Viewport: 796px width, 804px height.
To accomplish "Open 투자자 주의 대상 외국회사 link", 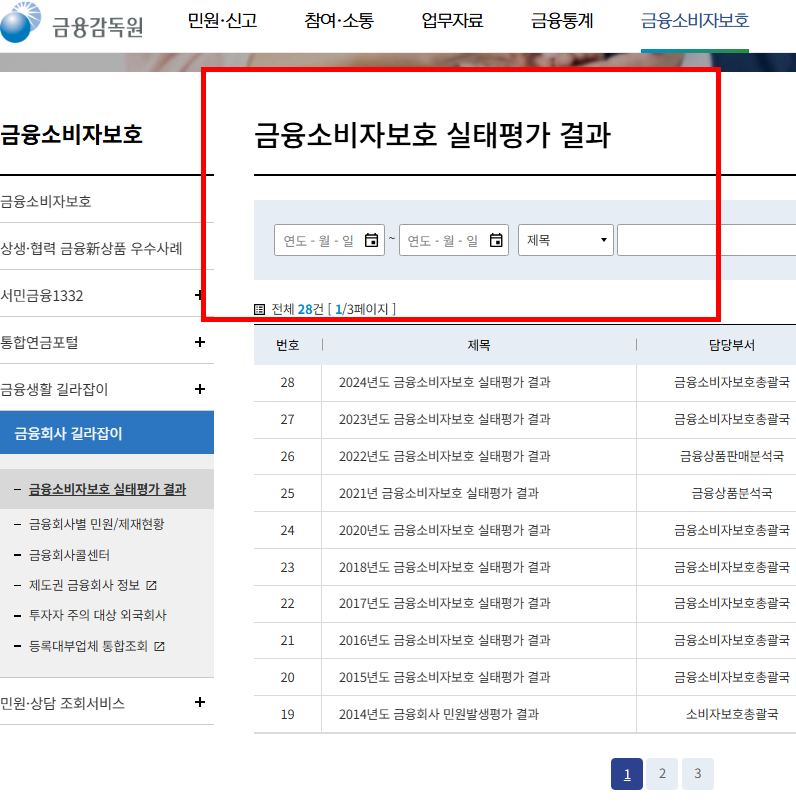I will 97,615.
